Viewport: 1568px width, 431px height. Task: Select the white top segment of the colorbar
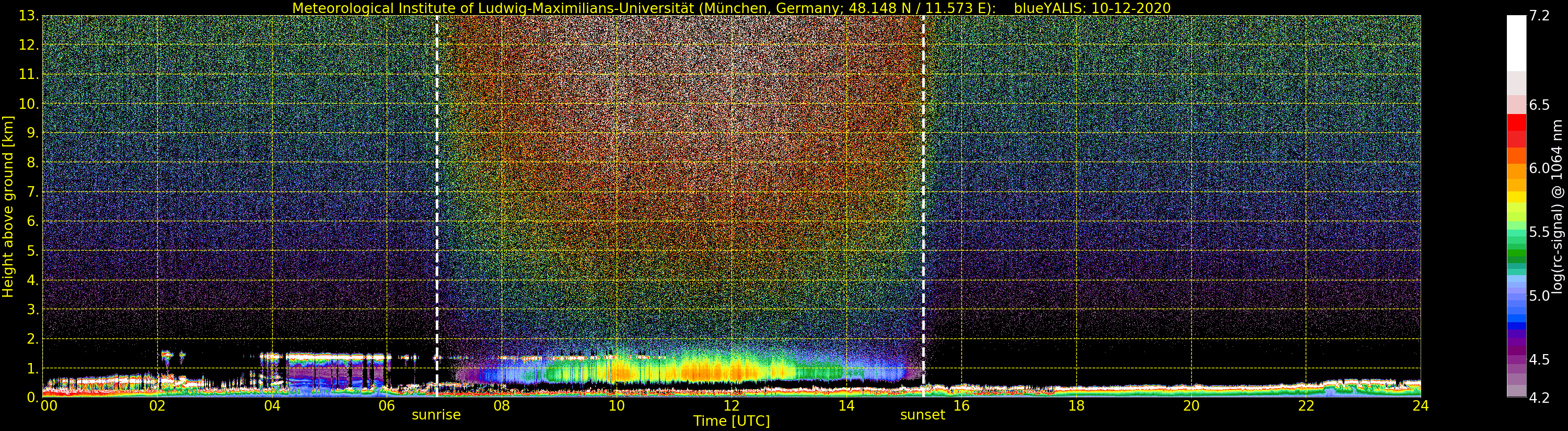point(1516,43)
